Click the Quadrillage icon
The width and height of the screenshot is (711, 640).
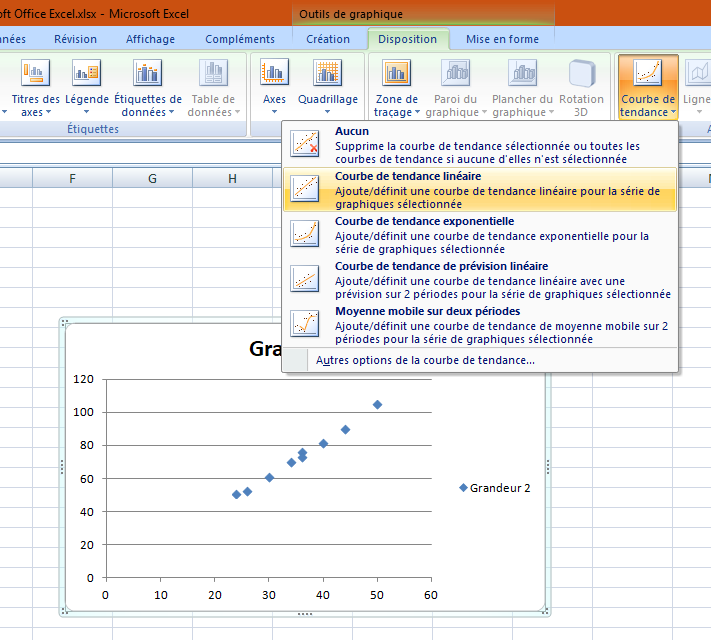point(327,73)
